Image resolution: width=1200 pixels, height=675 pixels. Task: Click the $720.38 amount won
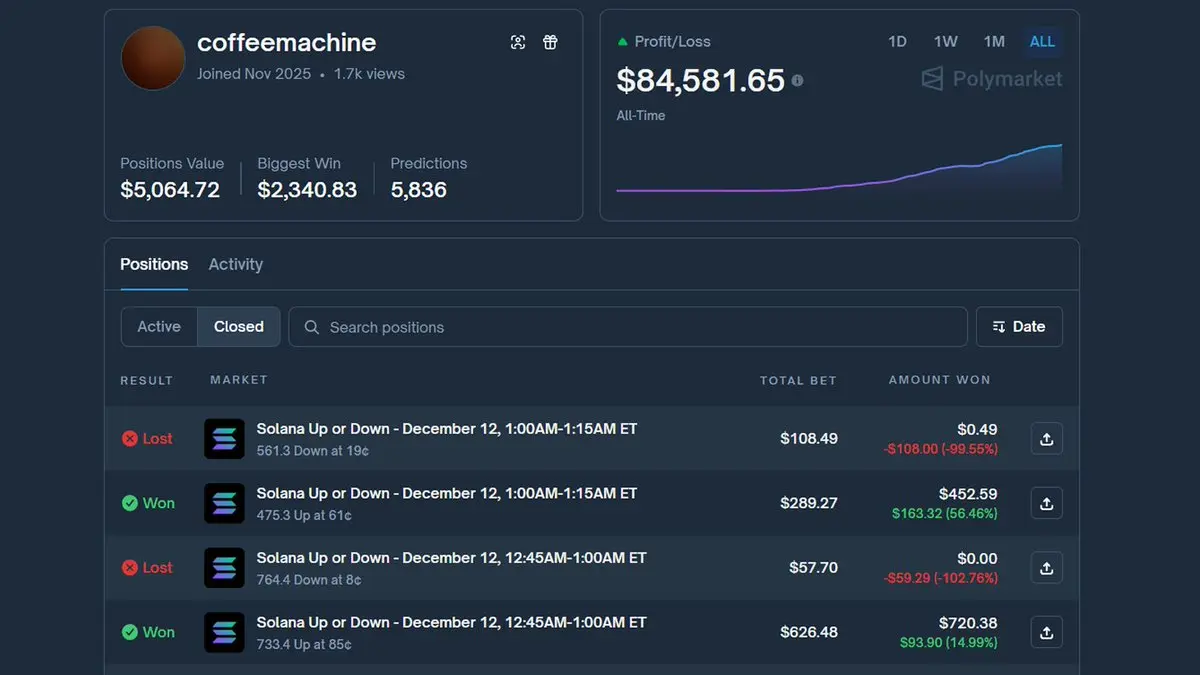(968, 623)
